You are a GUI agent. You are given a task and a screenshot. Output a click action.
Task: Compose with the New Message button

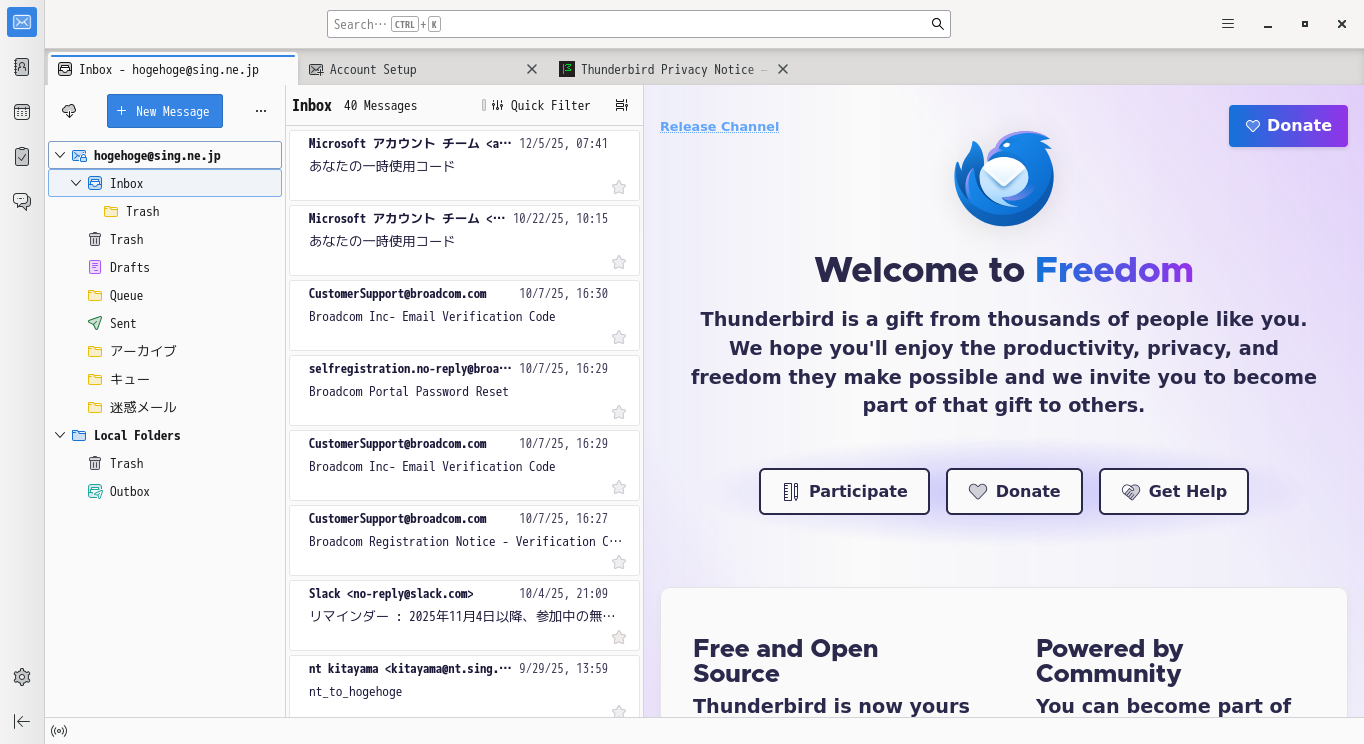165,111
